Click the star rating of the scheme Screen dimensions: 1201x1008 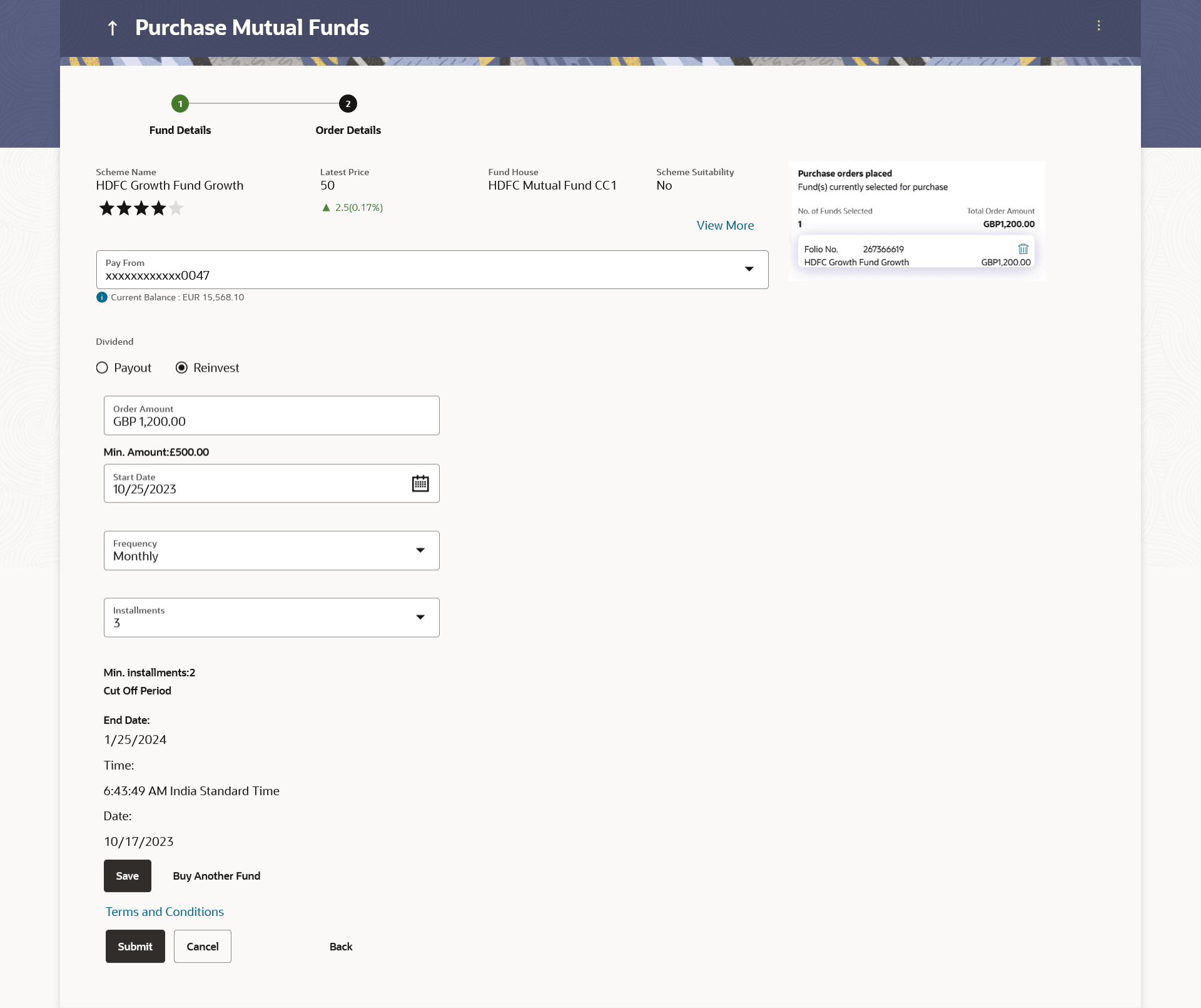pyautogui.click(x=141, y=208)
